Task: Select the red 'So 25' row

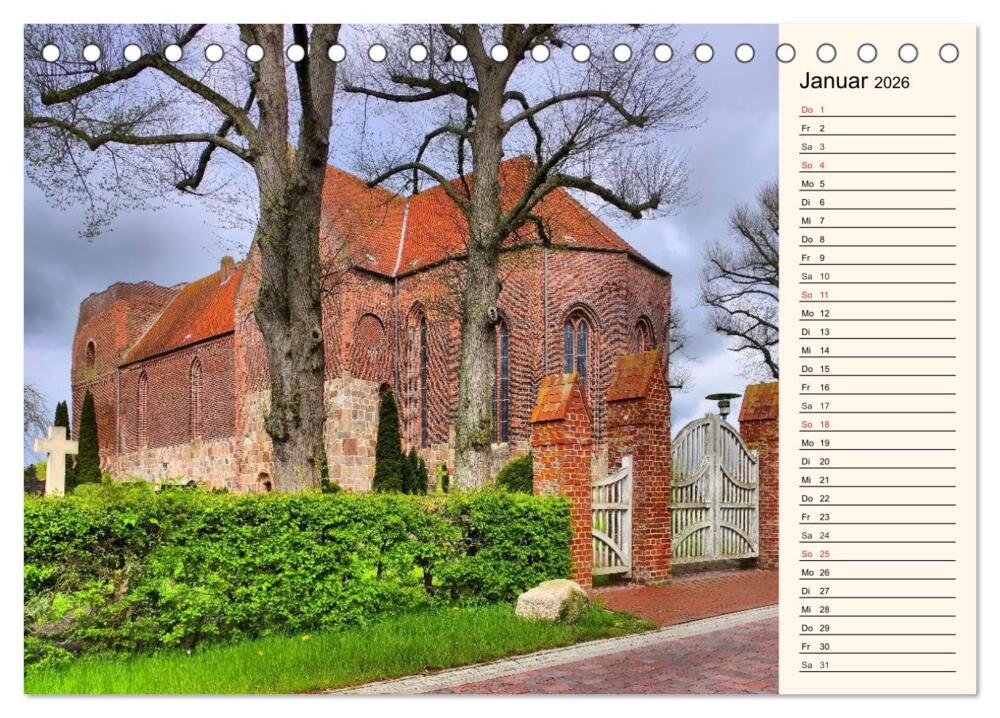Action: 878,553
